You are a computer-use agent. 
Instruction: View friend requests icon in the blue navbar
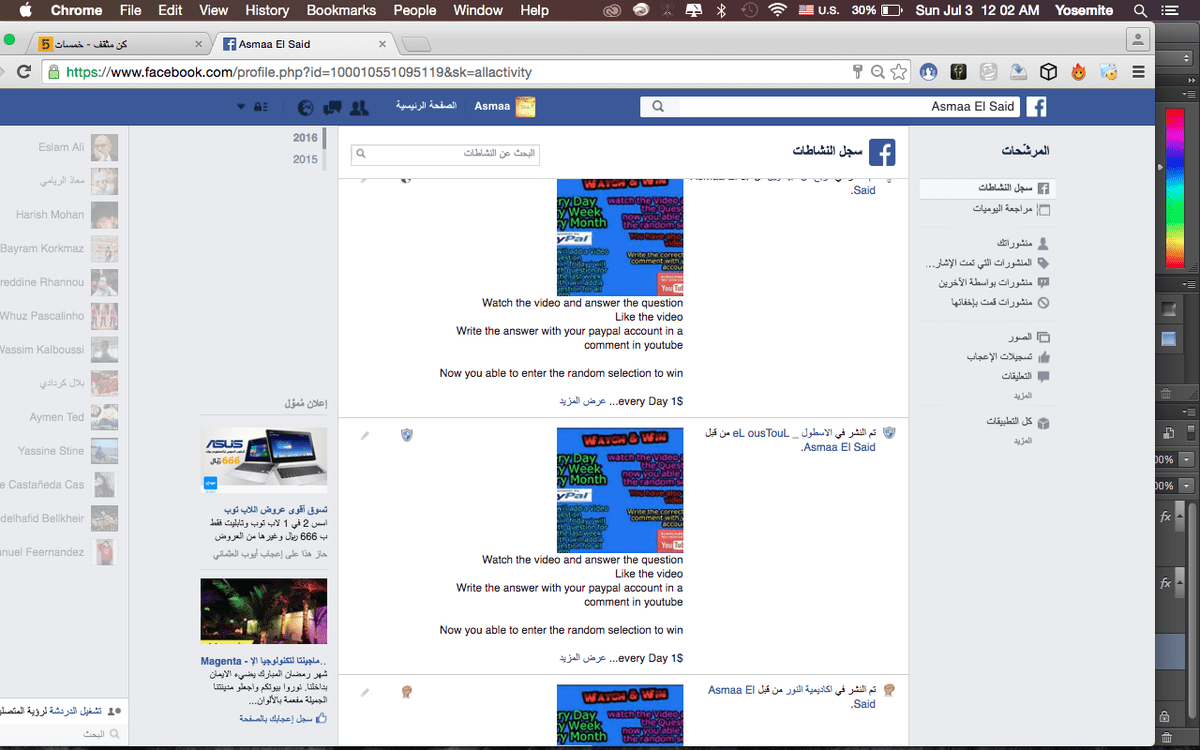(x=356, y=107)
